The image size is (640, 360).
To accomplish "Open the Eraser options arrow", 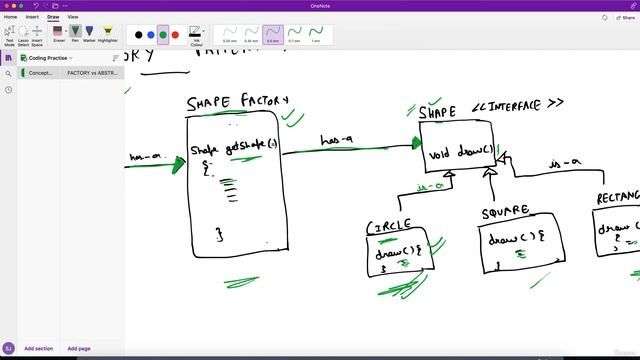I will [x=66, y=31].
